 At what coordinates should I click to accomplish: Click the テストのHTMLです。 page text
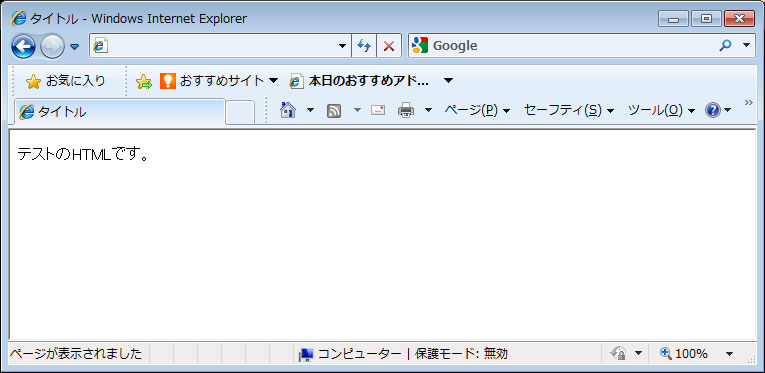click(83, 155)
